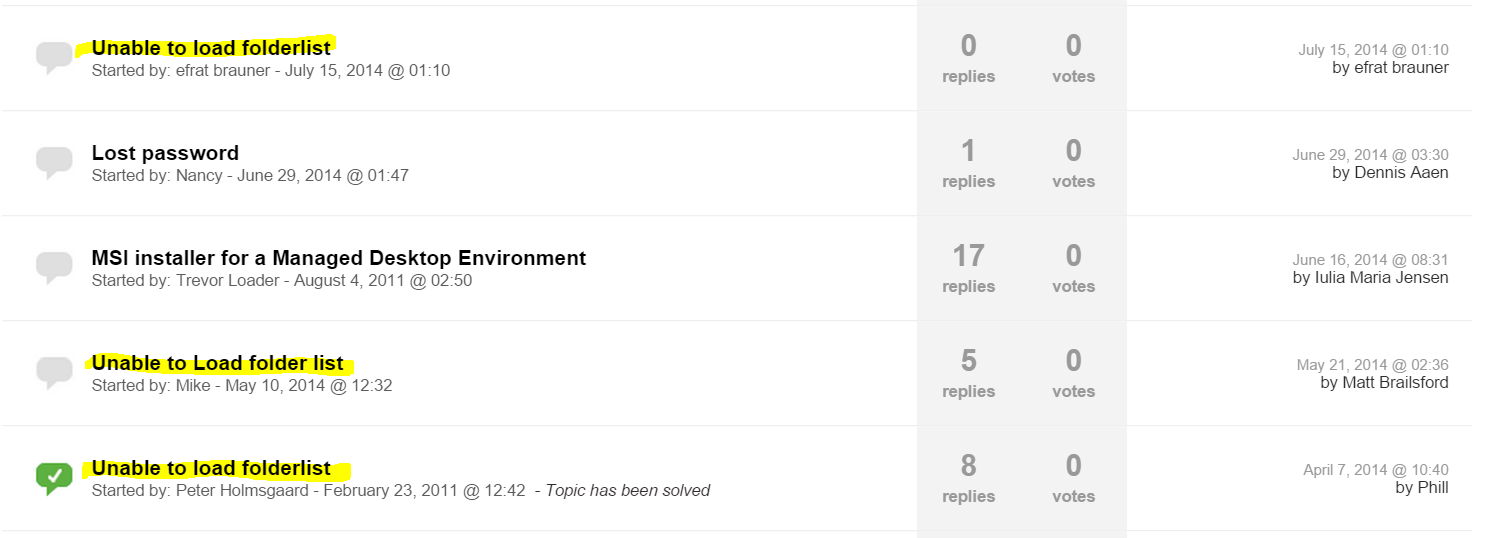Viewport: 1492px width, 538px height.
Task: Open efrat brauner's 'Unable to load folderlist' topic
Action: 211,47
